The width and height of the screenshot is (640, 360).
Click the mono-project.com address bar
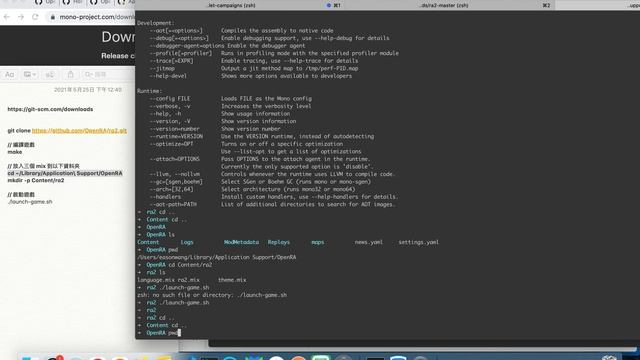point(96,17)
